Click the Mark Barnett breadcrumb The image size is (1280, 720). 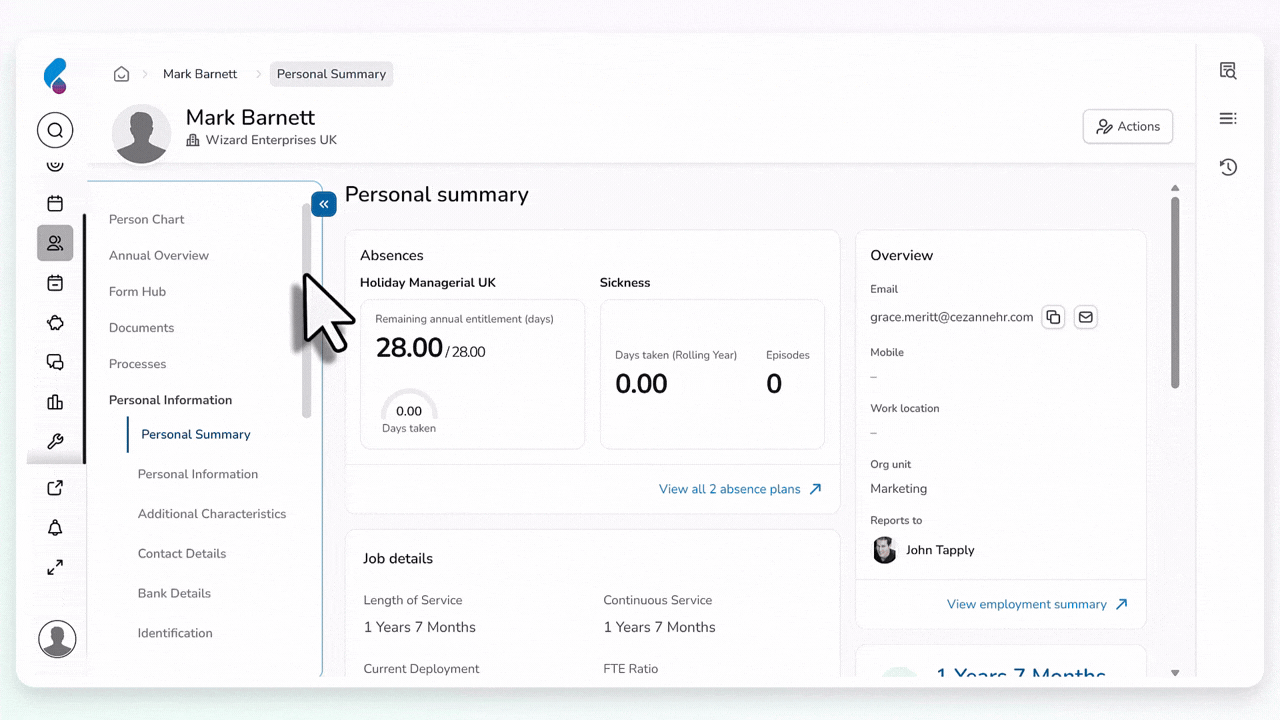(200, 74)
